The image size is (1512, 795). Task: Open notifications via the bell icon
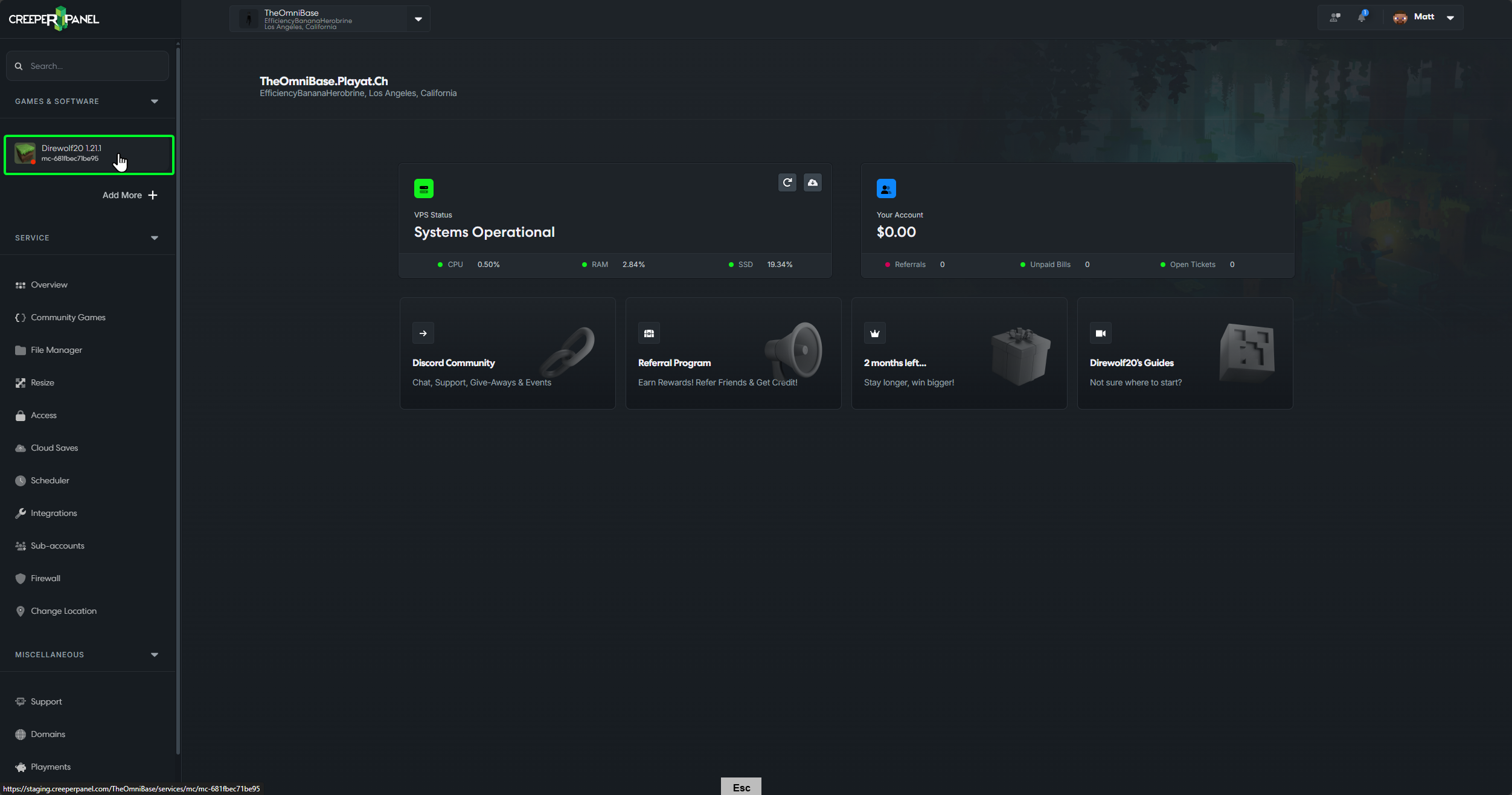pyautogui.click(x=1361, y=18)
